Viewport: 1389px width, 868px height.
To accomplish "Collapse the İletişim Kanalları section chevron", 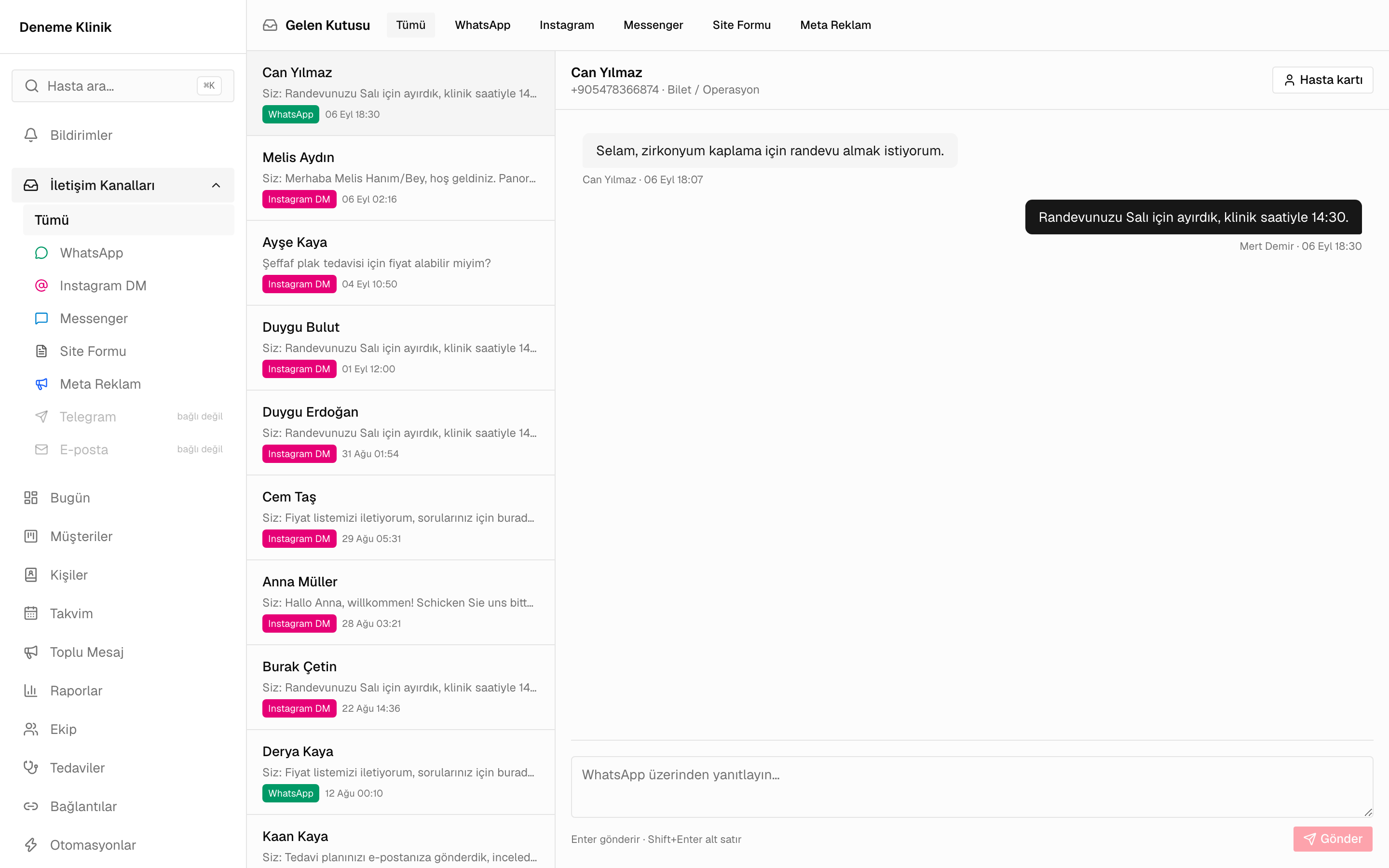I will coord(216,185).
